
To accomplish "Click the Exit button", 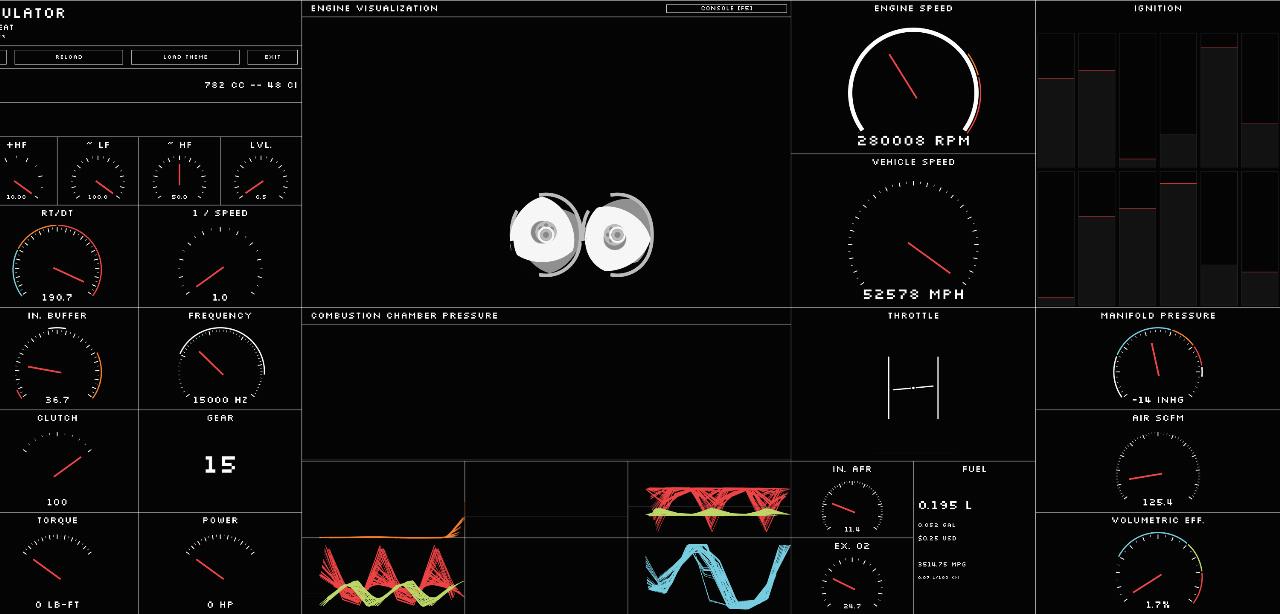I will [272, 57].
